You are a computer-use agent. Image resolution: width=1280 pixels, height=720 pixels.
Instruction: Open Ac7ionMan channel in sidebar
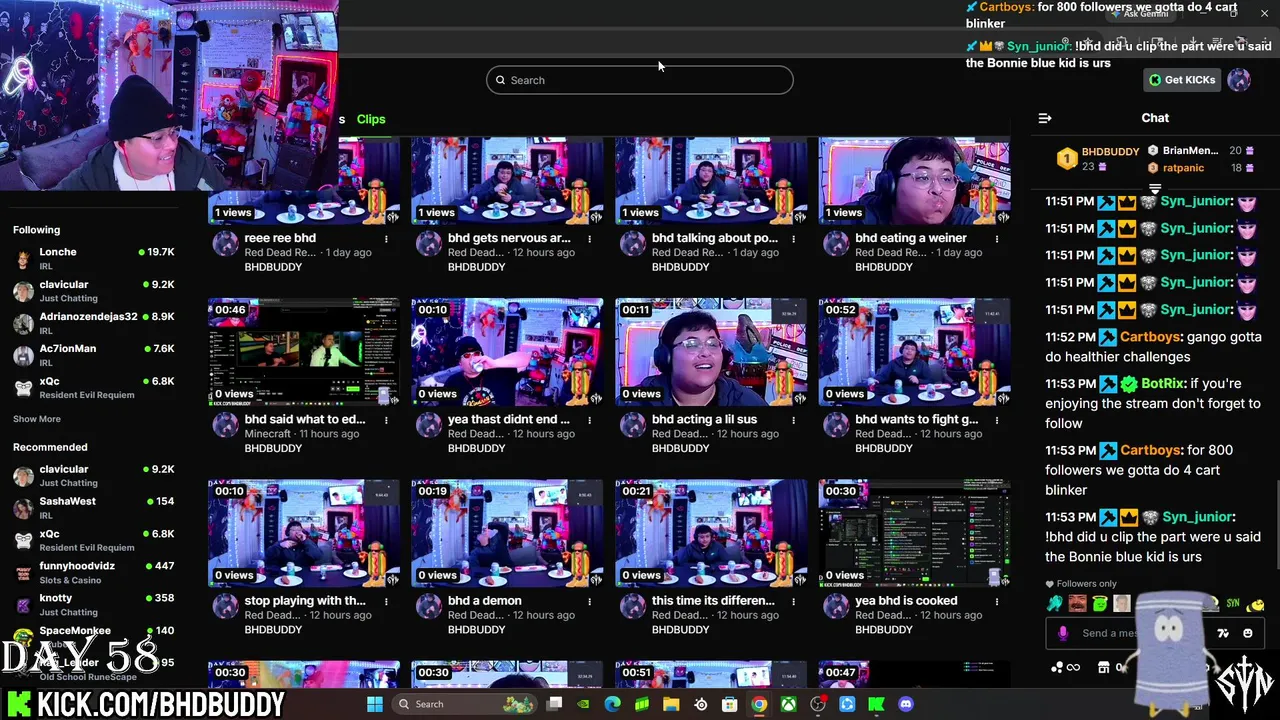(x=94, y=355)
